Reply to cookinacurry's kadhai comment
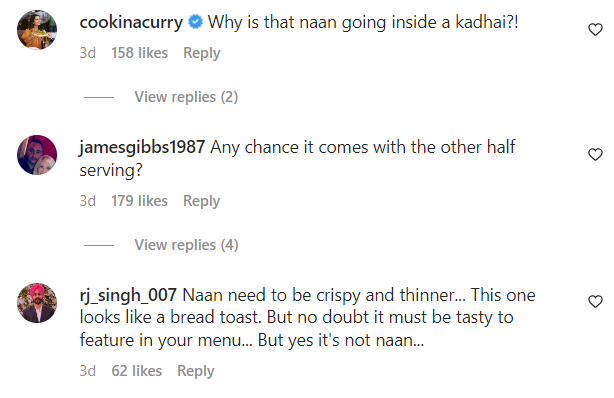The width and height of the screenshot is (614, 398). pyautogui.click(x=202, y=53)
